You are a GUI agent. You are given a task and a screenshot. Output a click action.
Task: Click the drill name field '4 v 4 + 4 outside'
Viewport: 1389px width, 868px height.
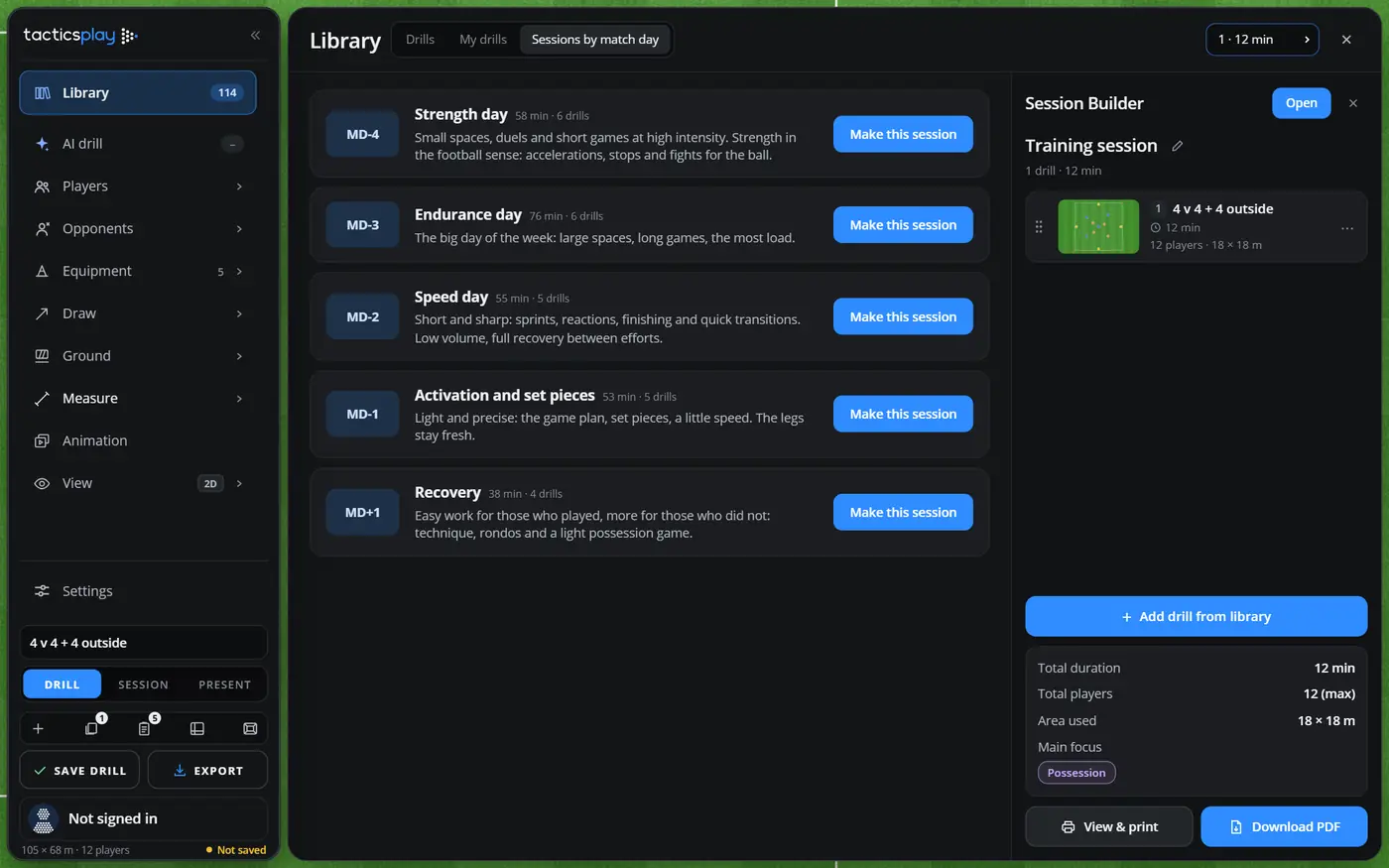(x=144, y=643)
